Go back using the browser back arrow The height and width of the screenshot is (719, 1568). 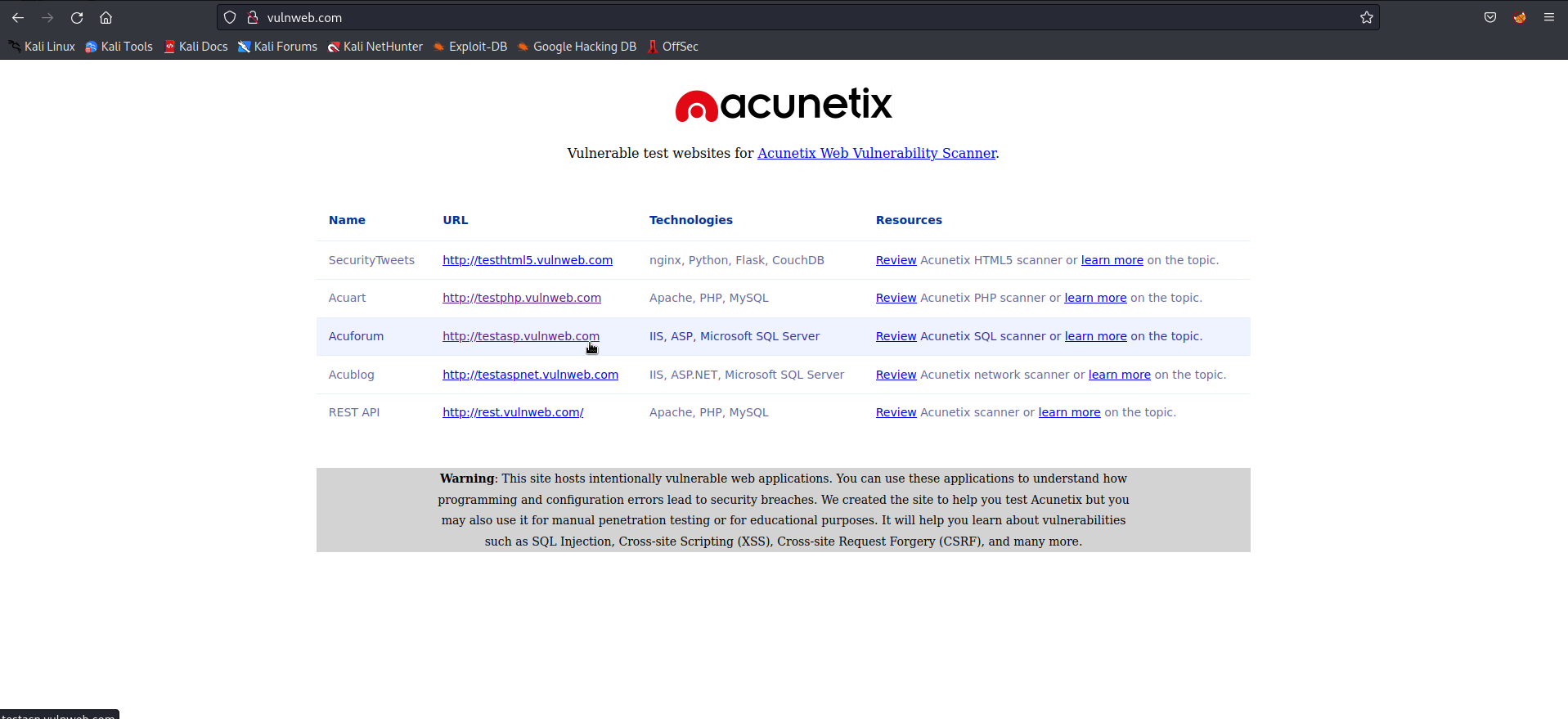click(18, 17)
